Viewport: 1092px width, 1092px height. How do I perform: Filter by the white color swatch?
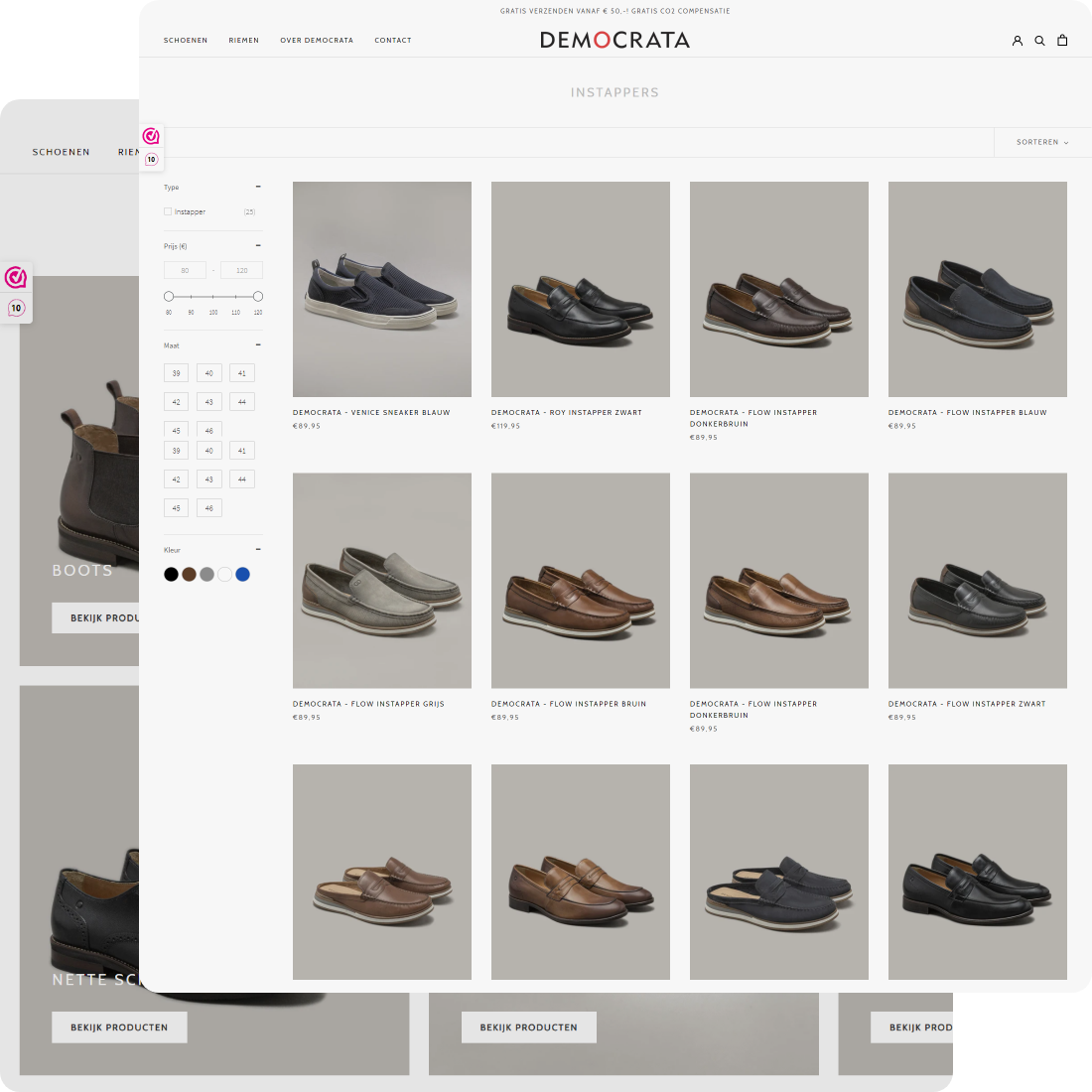coord(224,574)
